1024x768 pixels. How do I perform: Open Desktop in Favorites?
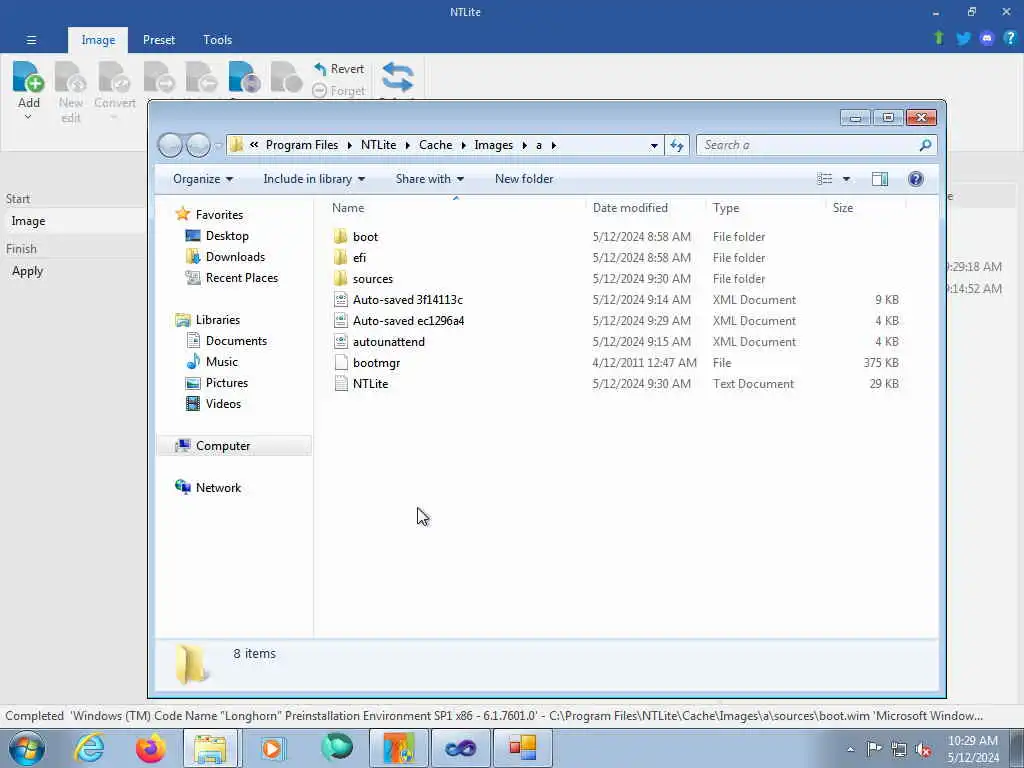(227, 236)
